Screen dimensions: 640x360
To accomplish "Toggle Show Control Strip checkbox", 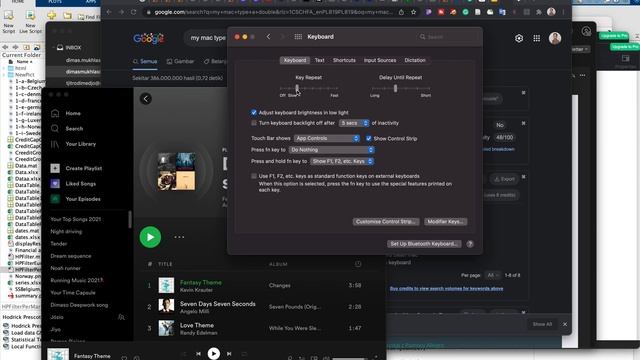I will (x=369, y=138).
